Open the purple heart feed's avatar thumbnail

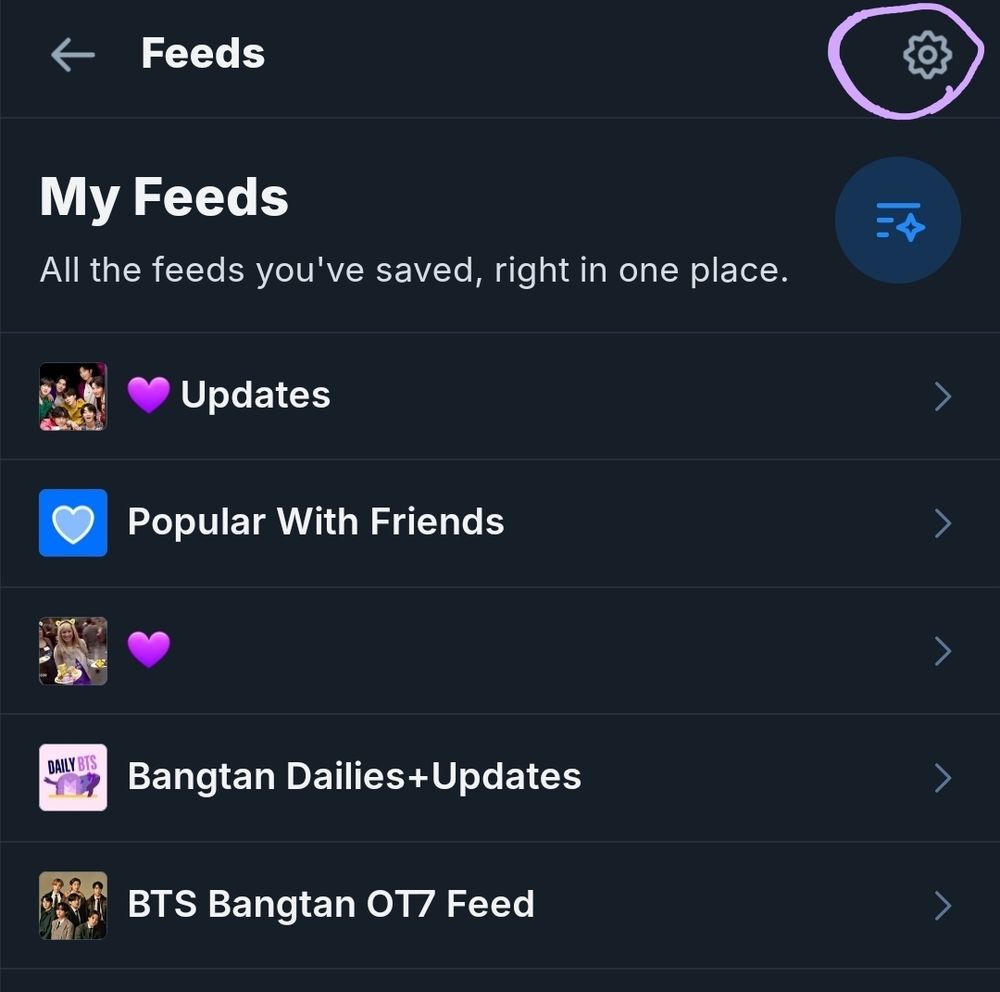click(72, 650)
